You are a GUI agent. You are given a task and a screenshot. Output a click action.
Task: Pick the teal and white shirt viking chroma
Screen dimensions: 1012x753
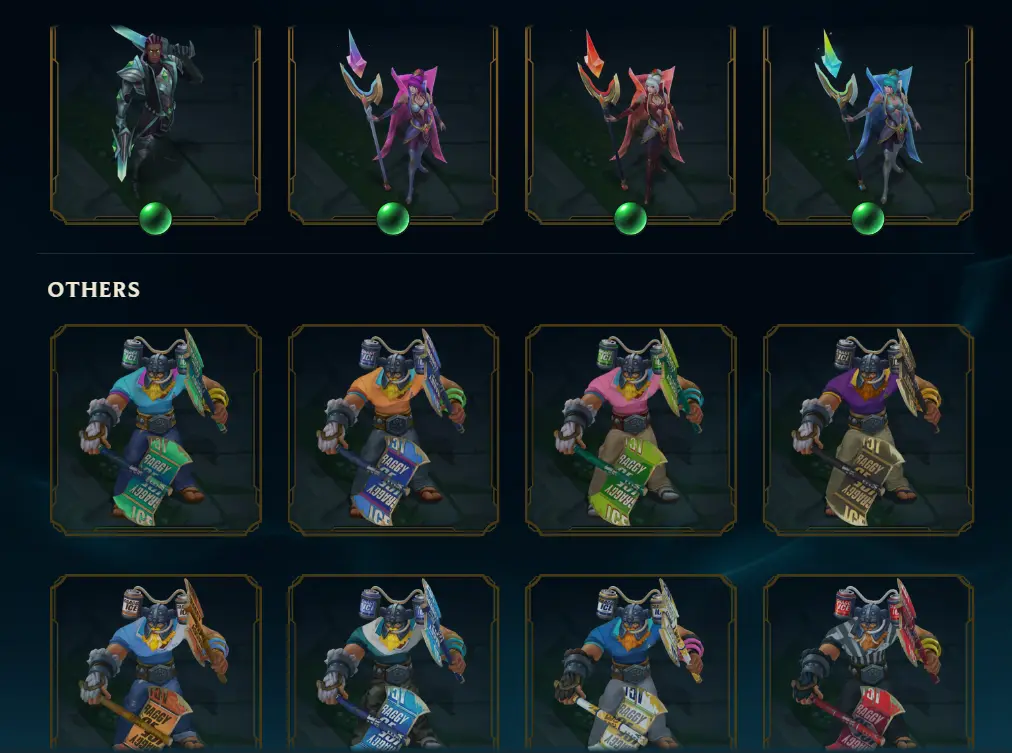(x=393, y=663)
